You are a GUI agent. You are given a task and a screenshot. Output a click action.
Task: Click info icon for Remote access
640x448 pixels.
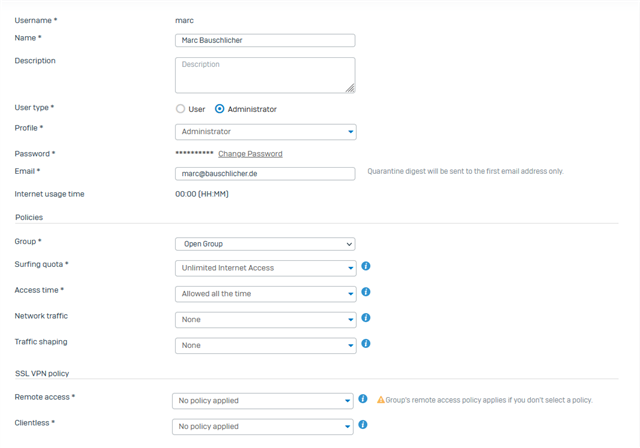tap(363, 400)
